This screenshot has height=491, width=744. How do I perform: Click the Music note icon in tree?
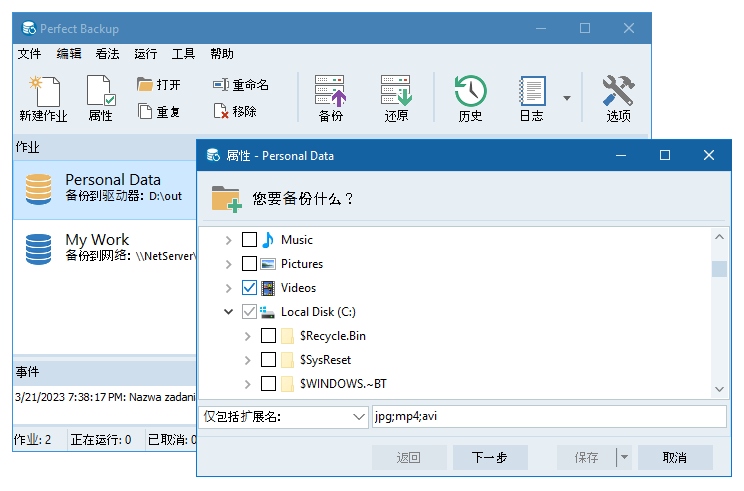(268, 240)
